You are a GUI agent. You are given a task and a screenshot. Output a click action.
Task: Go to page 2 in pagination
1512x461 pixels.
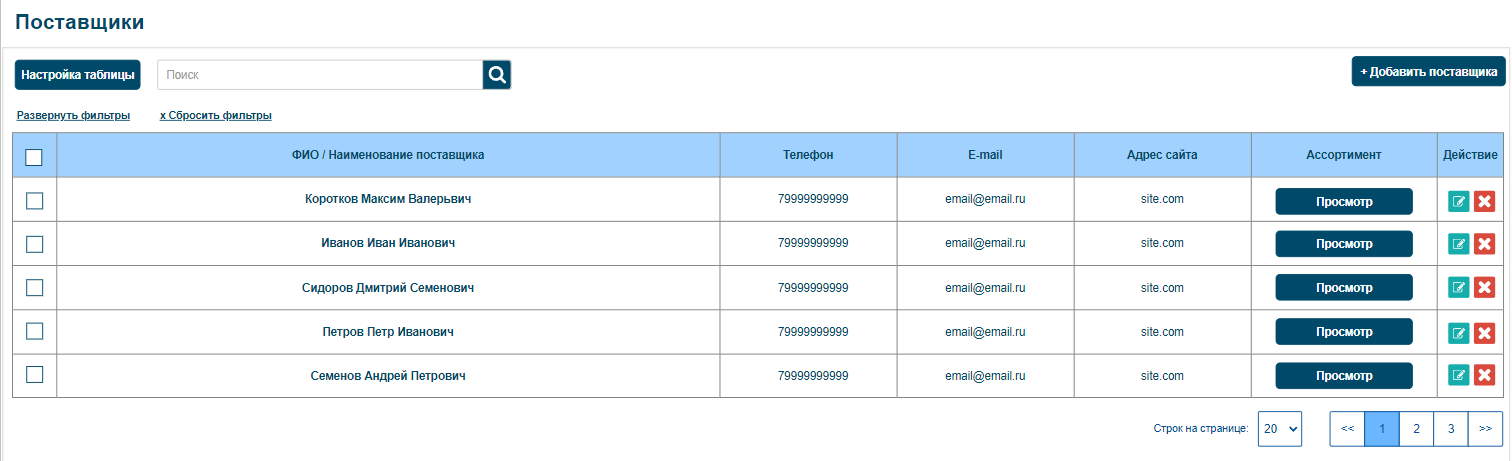click(1416, 428)
